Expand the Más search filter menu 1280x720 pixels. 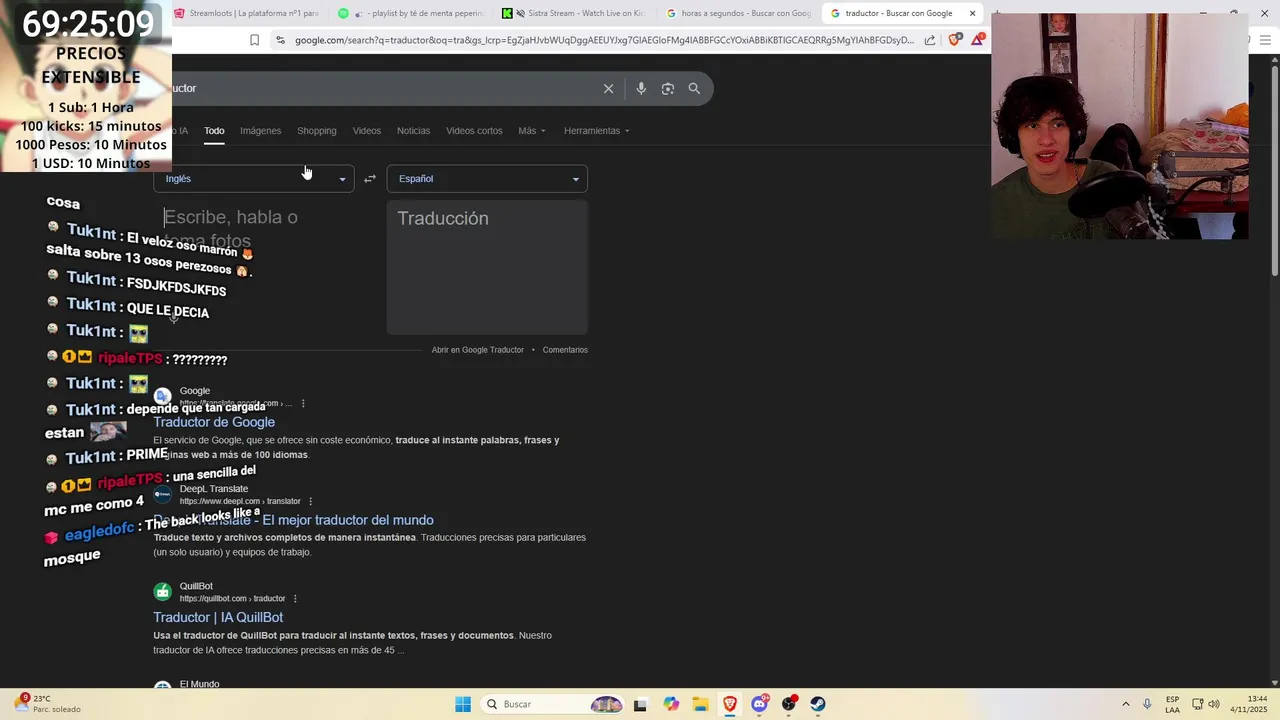click(531, 131)
